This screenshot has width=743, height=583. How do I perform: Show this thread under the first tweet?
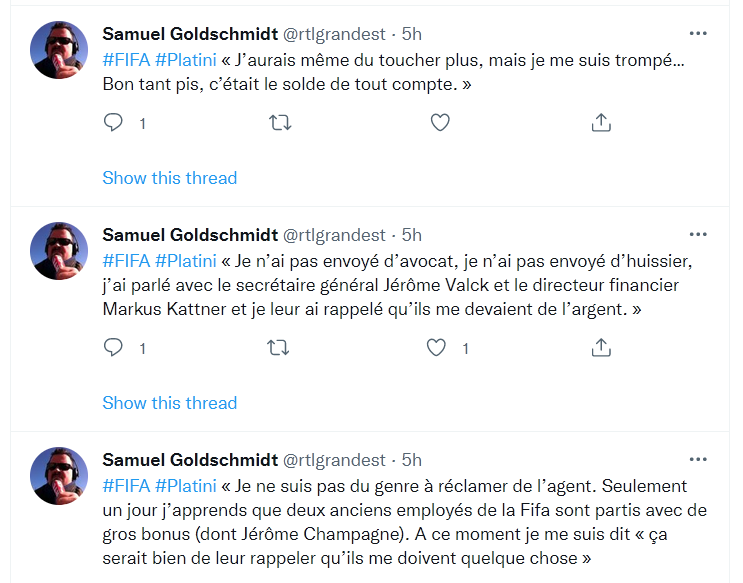(170, 178)
